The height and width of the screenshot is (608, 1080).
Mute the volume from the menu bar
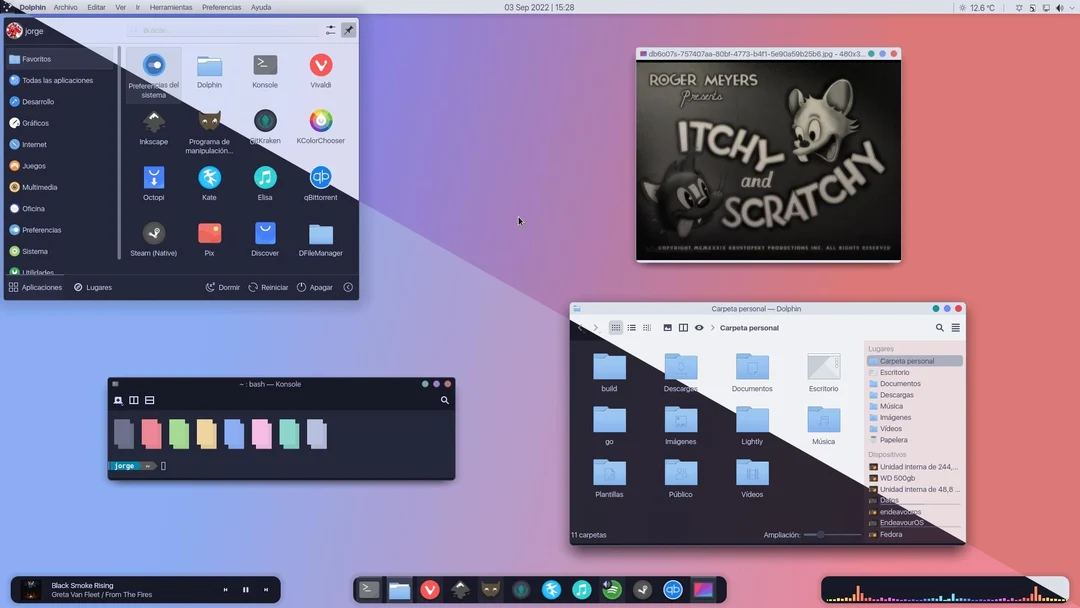1059,6
